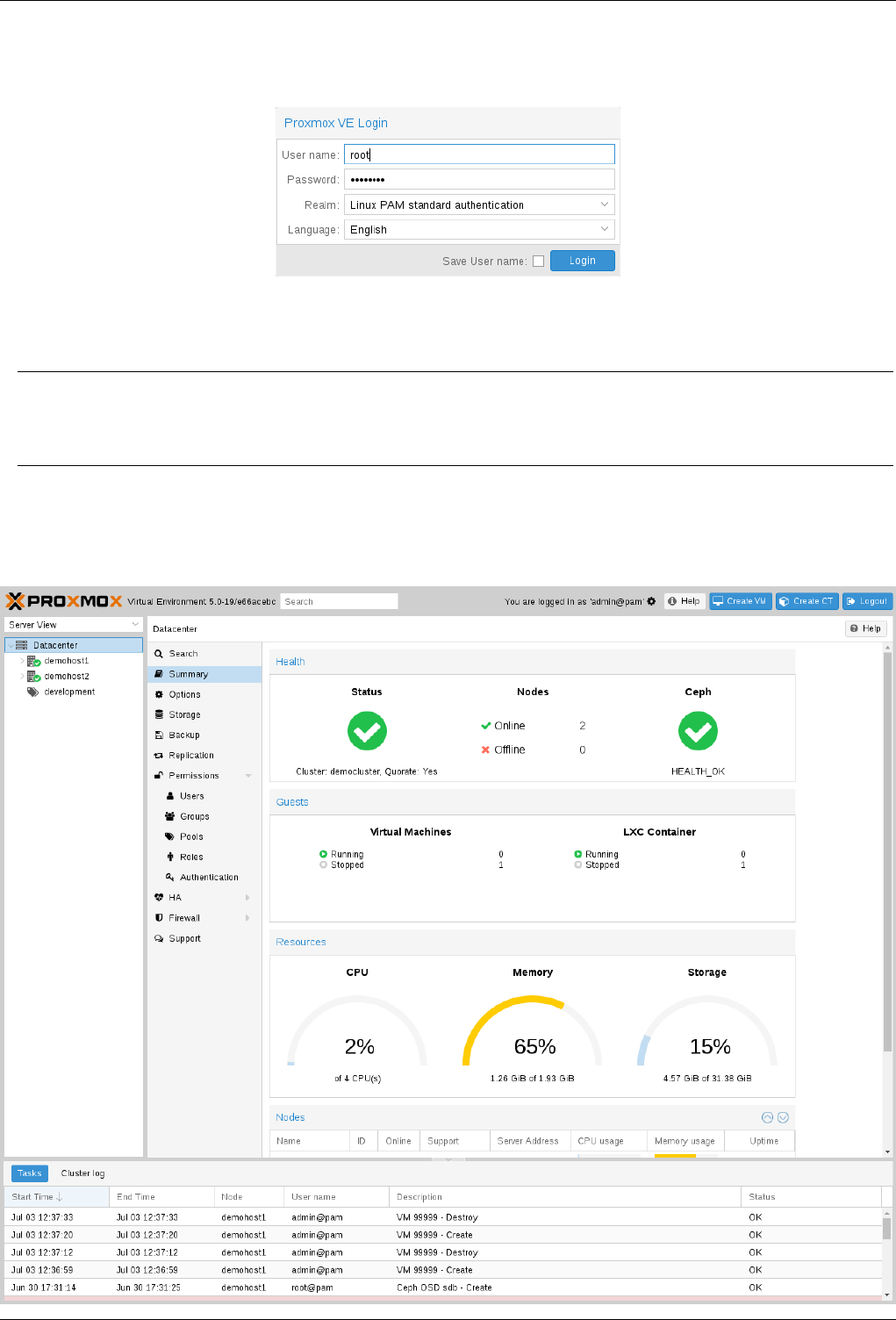Select Search in Datacenter menu
896x1320 pixels.
coord(183,654)
